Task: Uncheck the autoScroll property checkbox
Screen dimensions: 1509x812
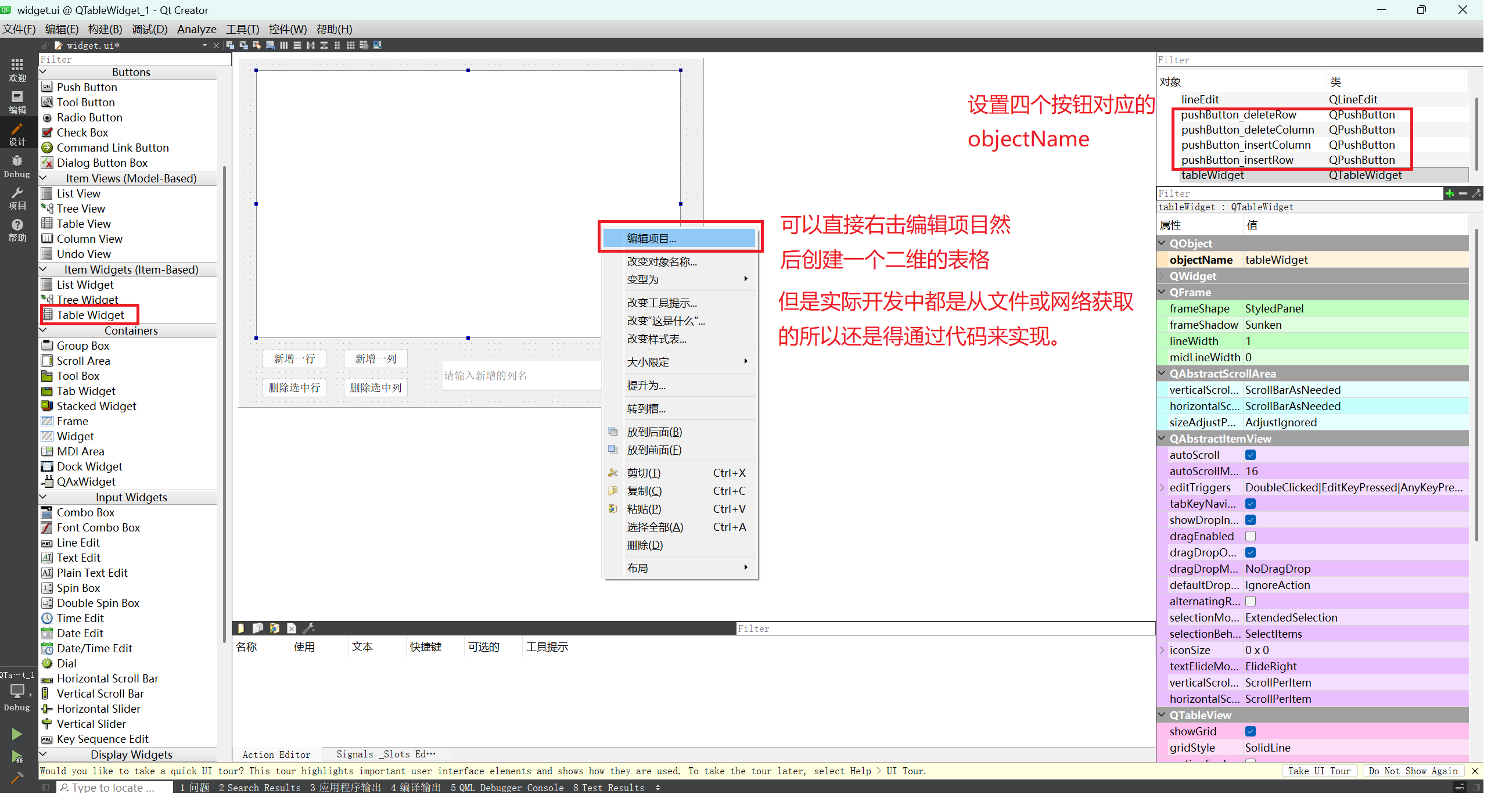Action: pyautogui.click(x=1250, y=455)
